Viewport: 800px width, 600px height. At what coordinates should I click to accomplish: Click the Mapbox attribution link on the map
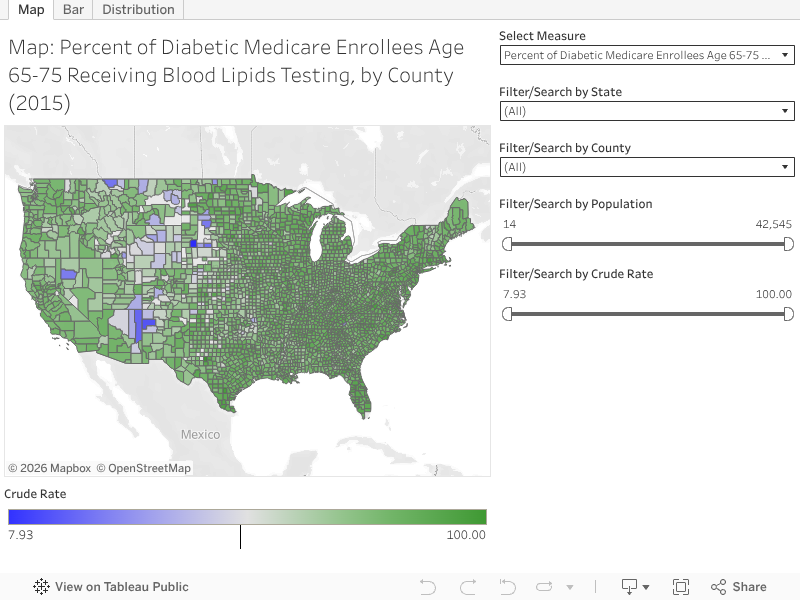[50, 467]
